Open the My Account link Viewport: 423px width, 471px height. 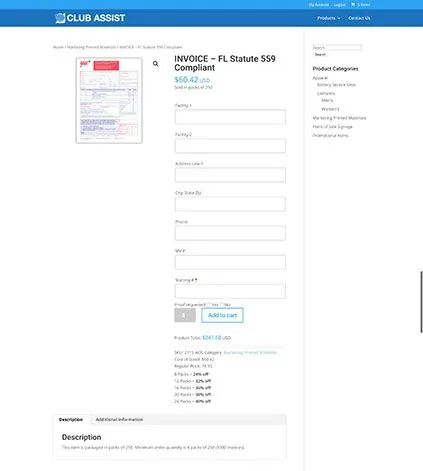tap(319, 5)
